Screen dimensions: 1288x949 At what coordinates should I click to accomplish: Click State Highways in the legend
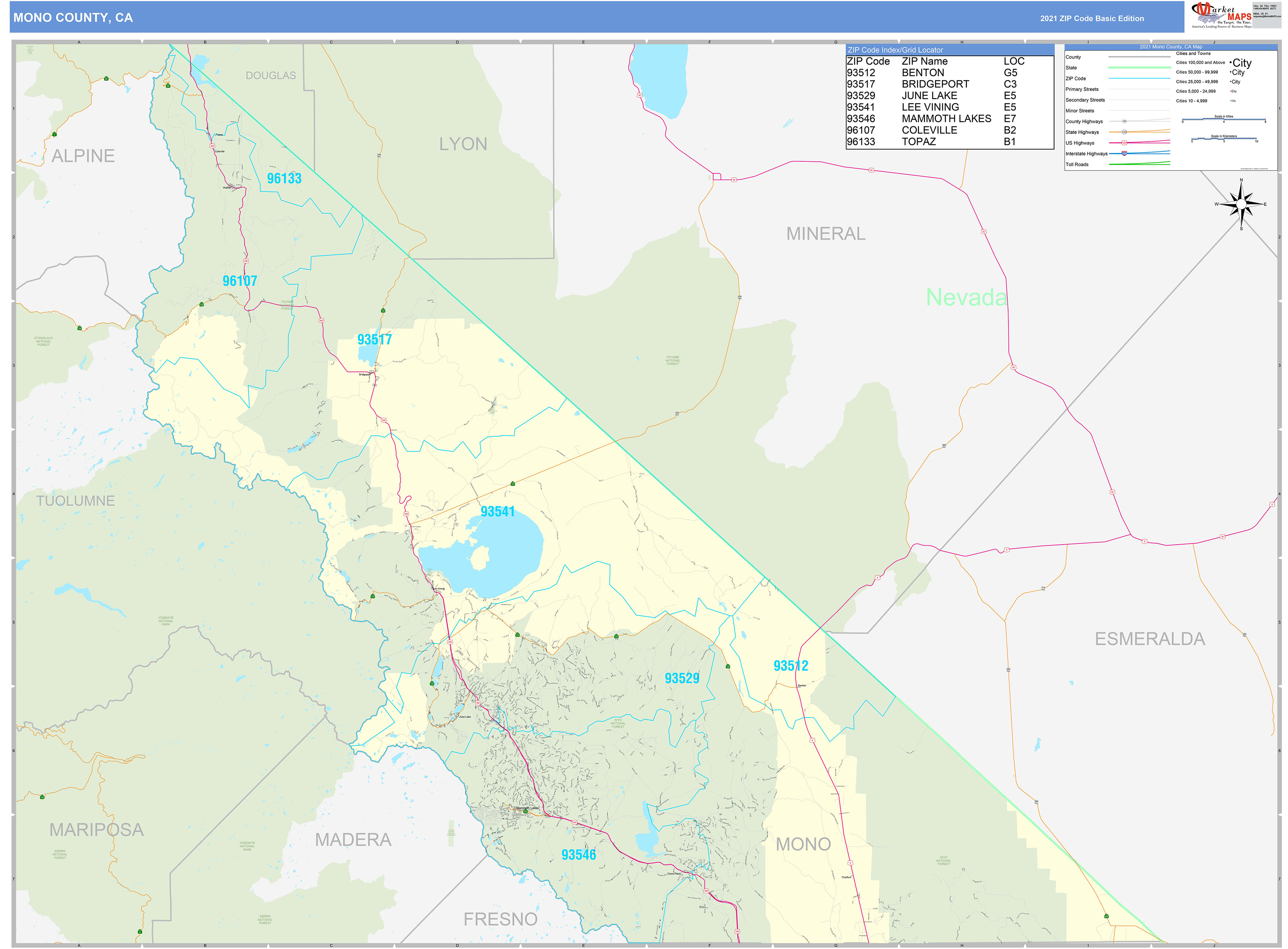1082,132
